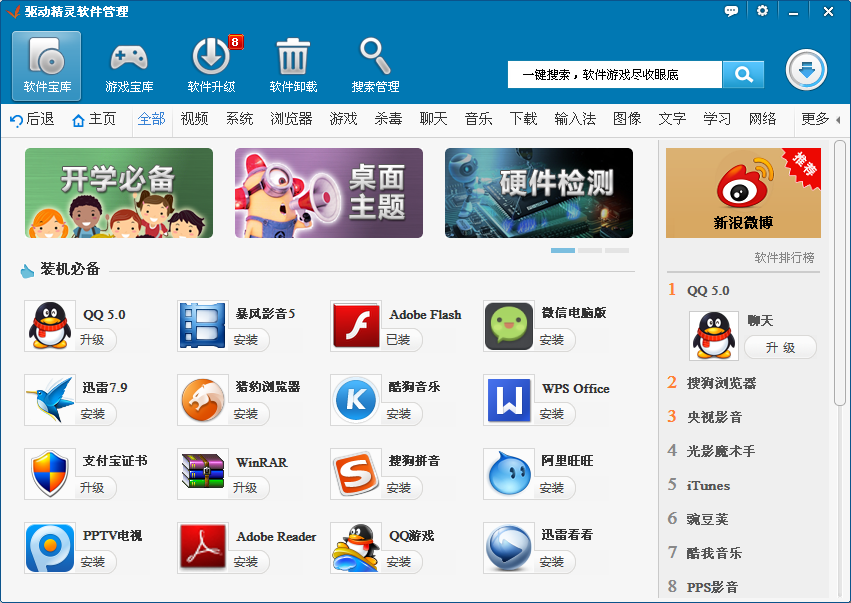The width and height of the screenshot is (851, 603).
Task: Open the feedback chat bubble icon
Action: pos(731,11)
